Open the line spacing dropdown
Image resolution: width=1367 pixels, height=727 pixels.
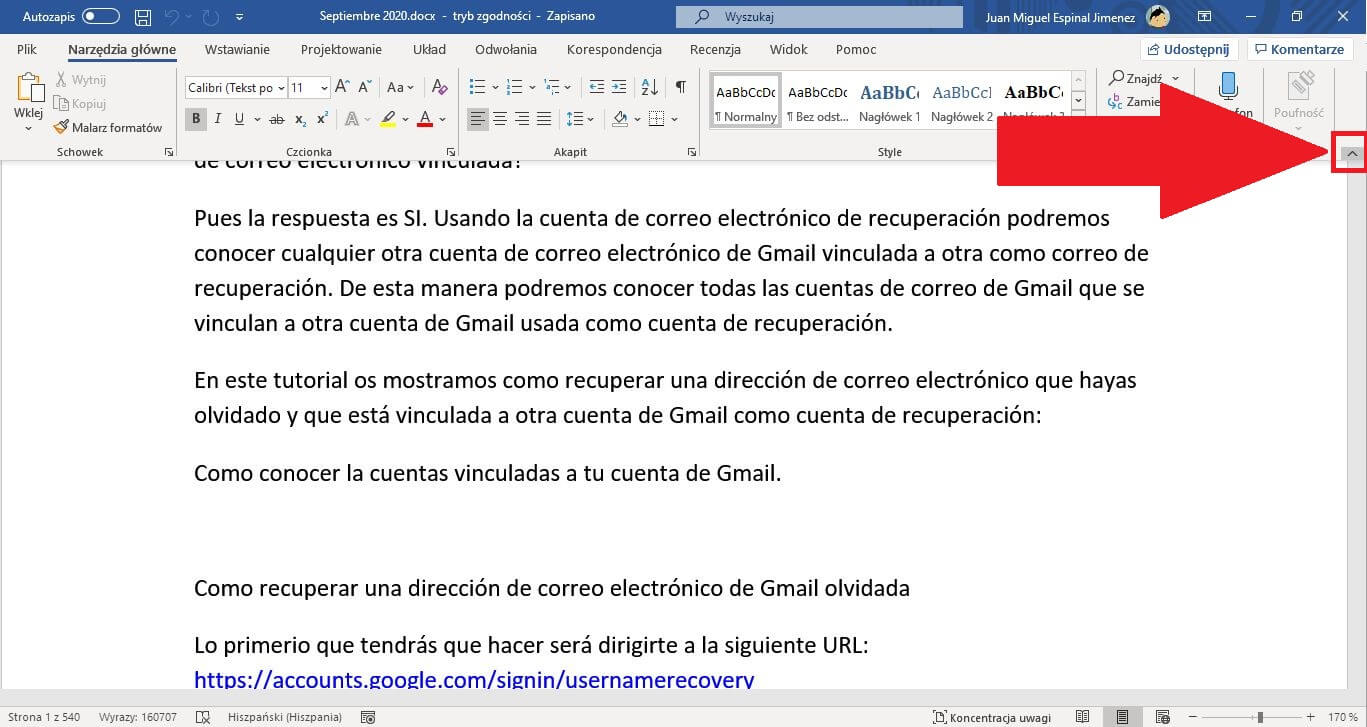(580, 119)
